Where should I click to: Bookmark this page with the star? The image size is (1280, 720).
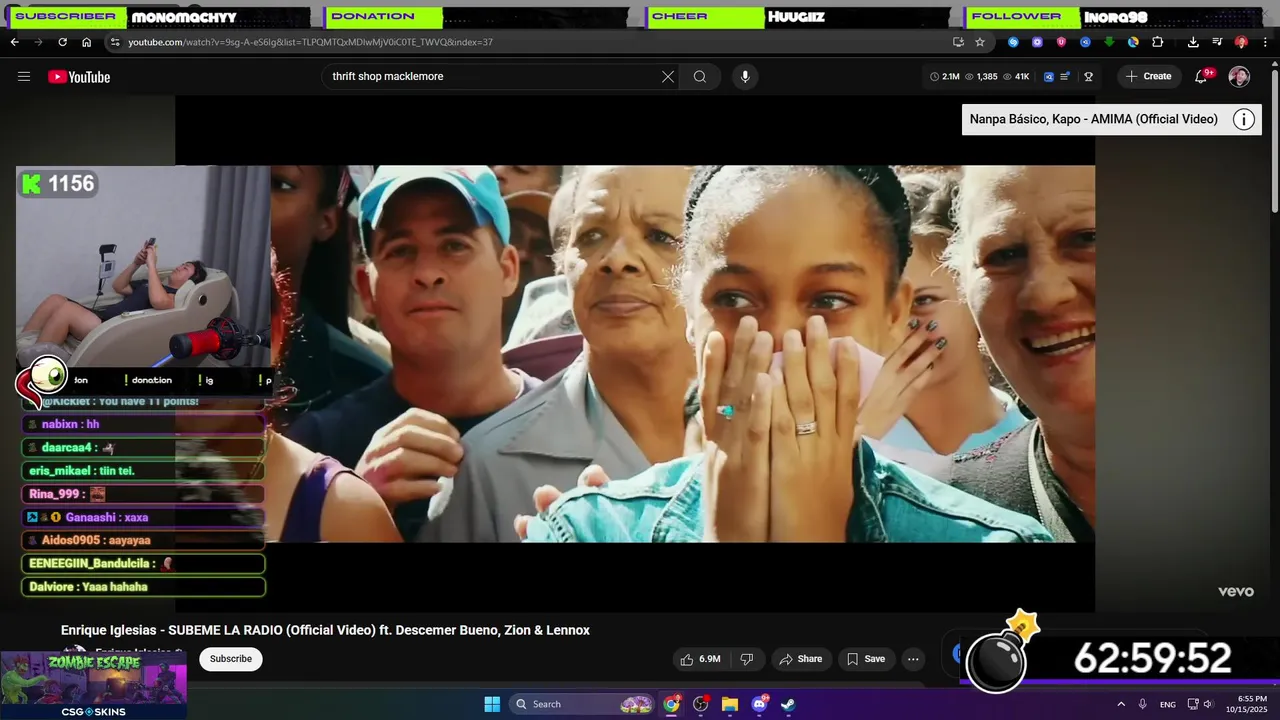tap(980, 42)
